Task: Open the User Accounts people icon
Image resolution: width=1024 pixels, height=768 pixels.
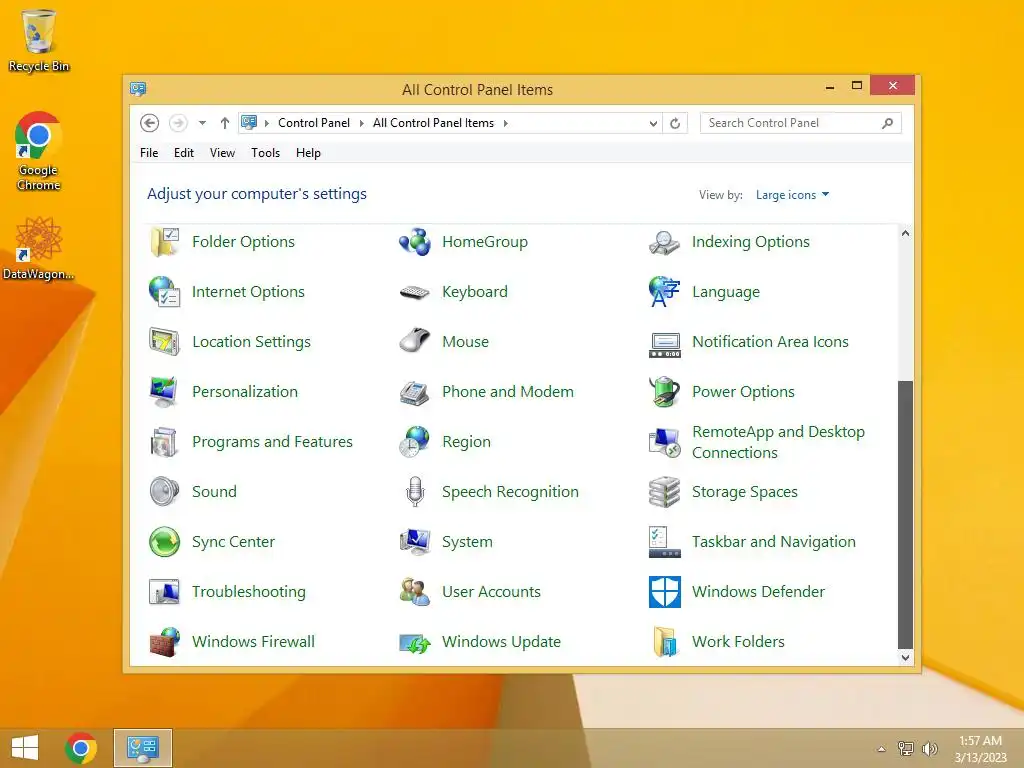Action: coord(415,592)
